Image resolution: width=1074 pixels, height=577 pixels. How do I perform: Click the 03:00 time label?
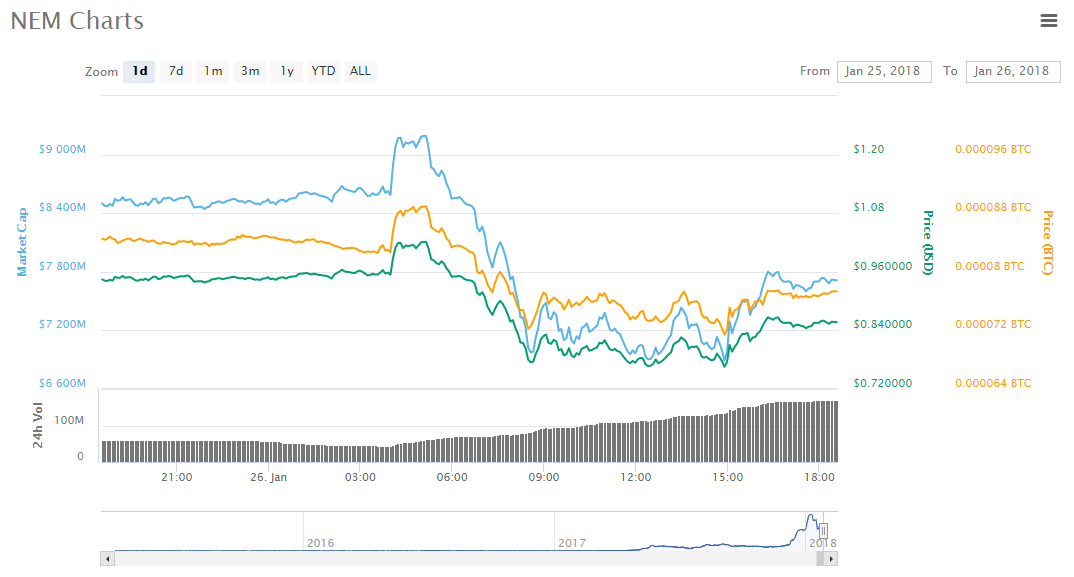pos(360,478)
